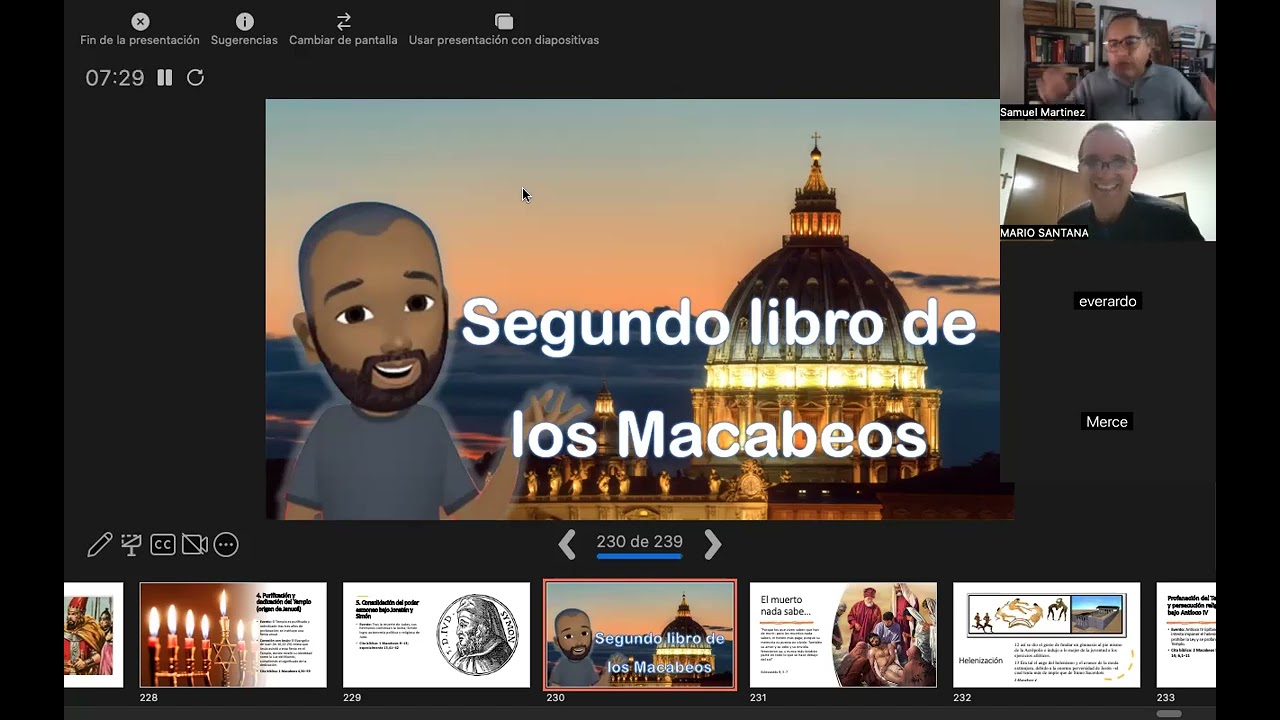Viewport: 1280px width, 720px height.
Task: Click the Merce participant label
Action: [x=1107, y=422]
